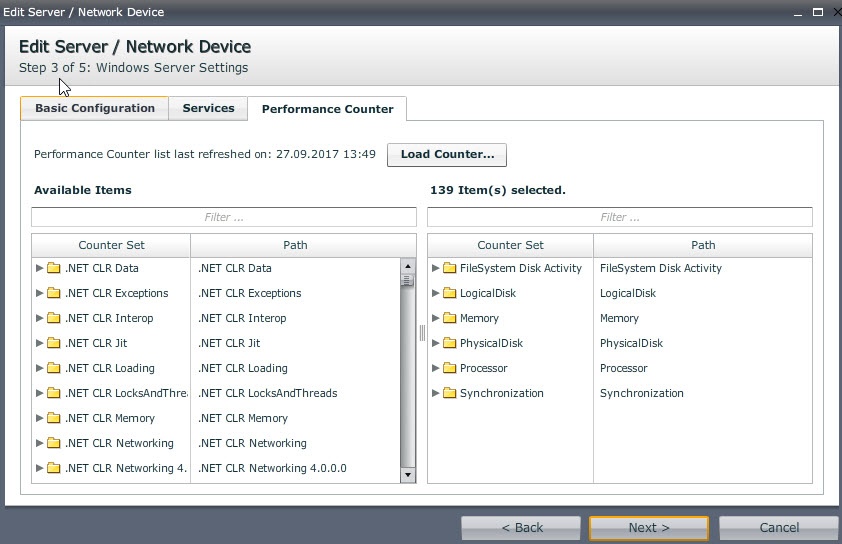Open the Services tab

[208, 108]
